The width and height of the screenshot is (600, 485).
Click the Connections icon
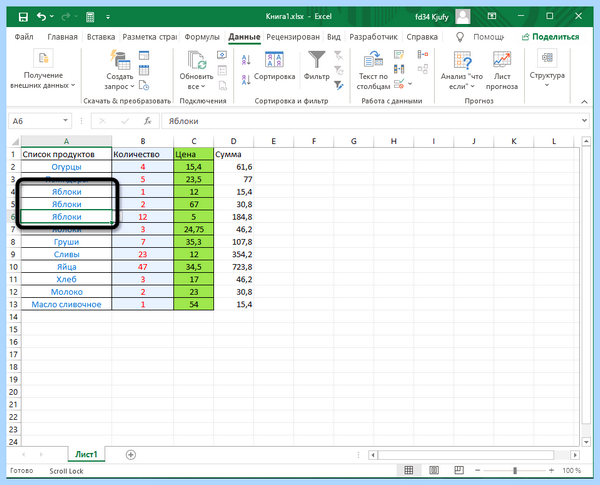click(x=222, y=56)
